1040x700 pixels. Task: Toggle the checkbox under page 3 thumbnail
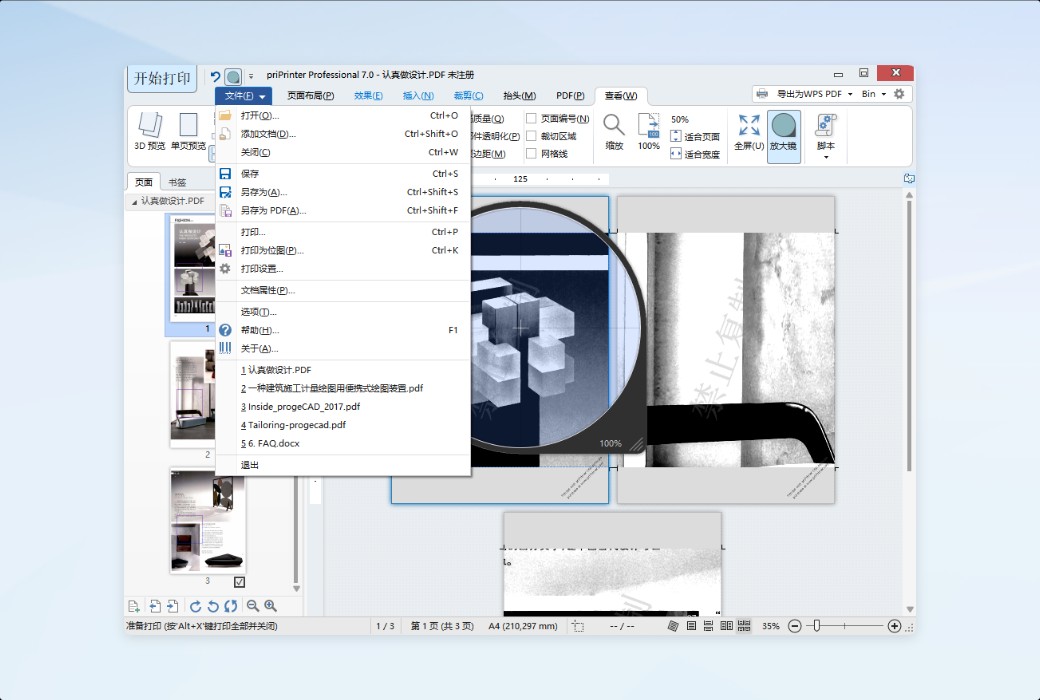[239, 582]
